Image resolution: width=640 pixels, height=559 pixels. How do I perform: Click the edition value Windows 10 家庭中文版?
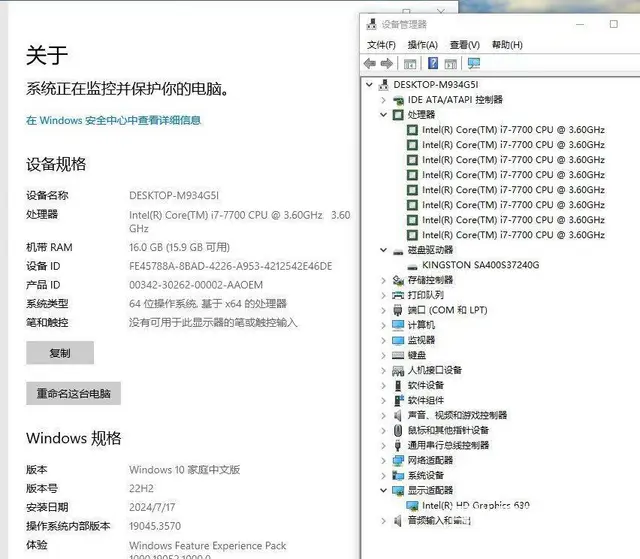coord(184,470)
